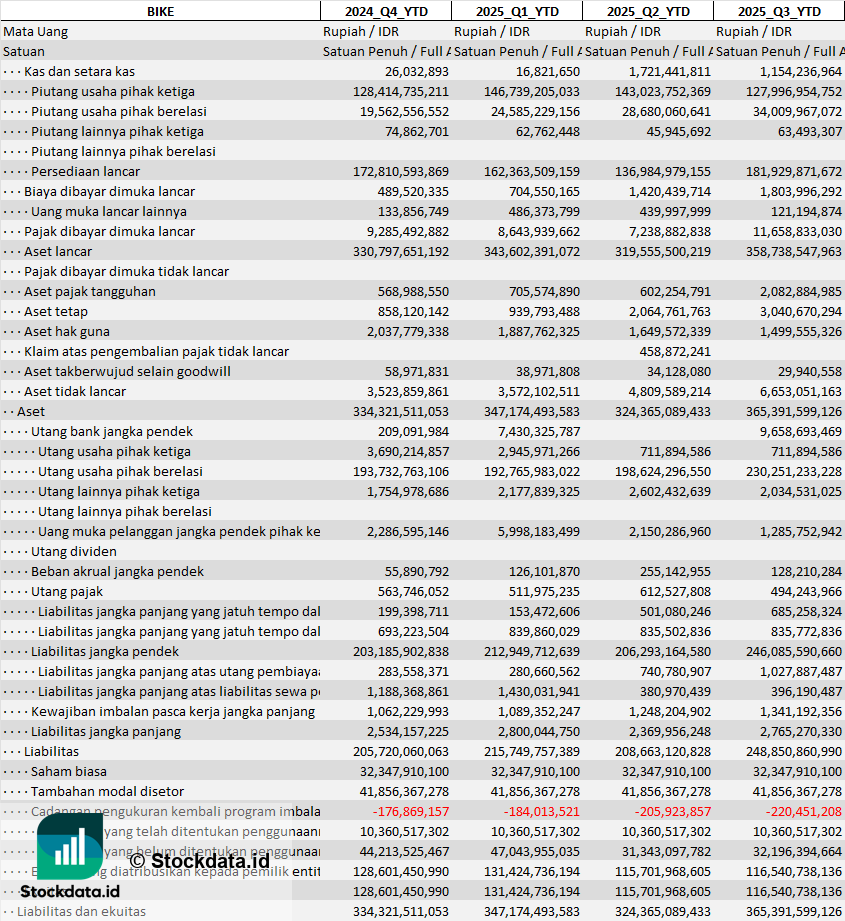The height and width of the screenshot is (921, 845).
Task: Select Piutang usaha pihak berelasi label
Action: pyautogui.click(x=119, y=112)
